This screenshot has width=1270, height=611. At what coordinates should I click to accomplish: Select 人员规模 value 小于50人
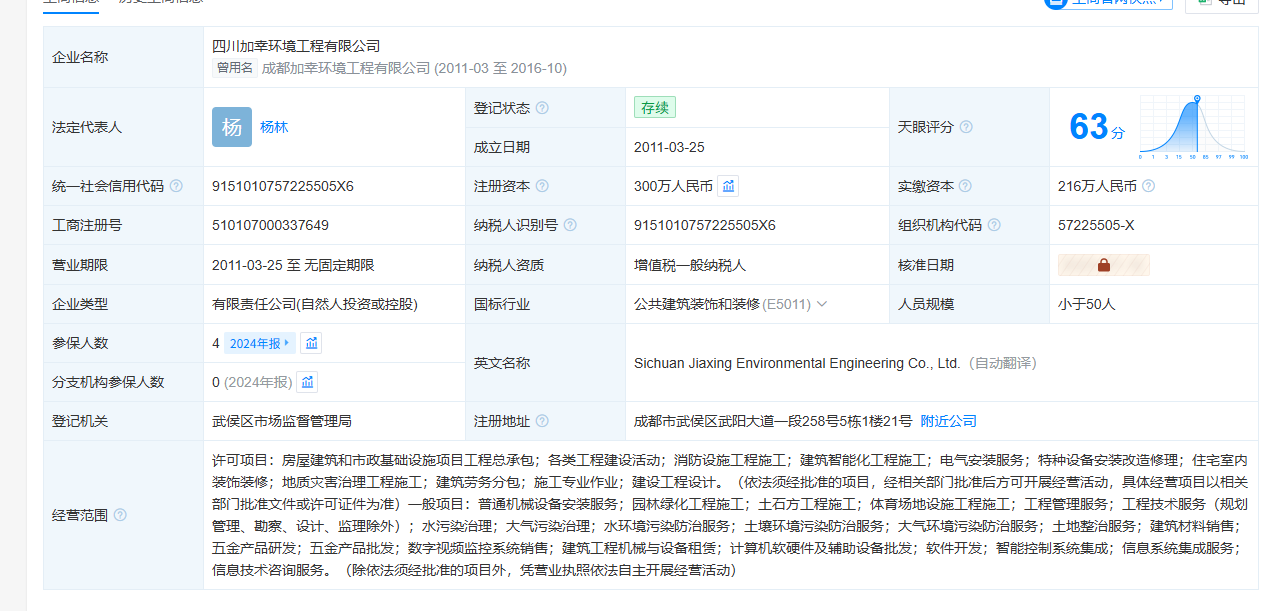pos(1086,304)
